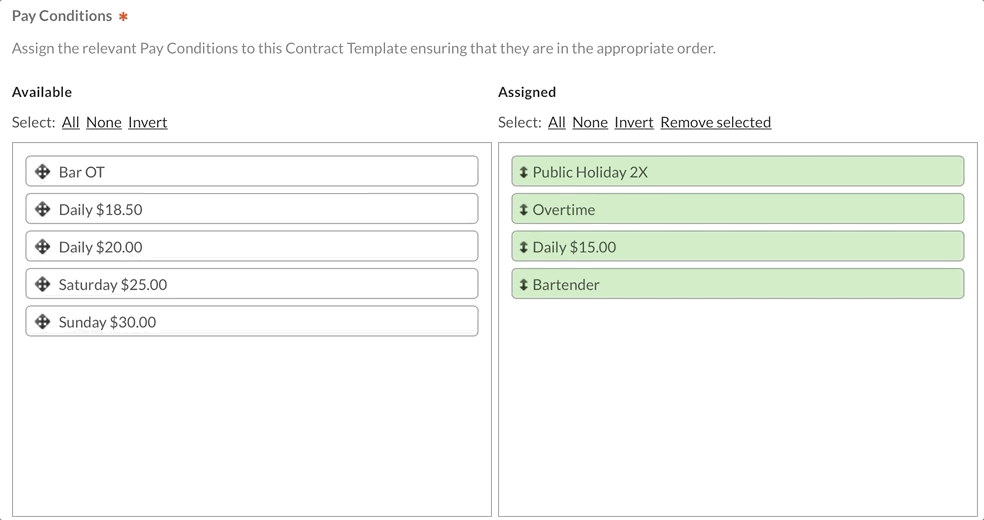
Task: Click the reorder arrow on Public Holiday 2X
Action: click(x=524, y=172)
